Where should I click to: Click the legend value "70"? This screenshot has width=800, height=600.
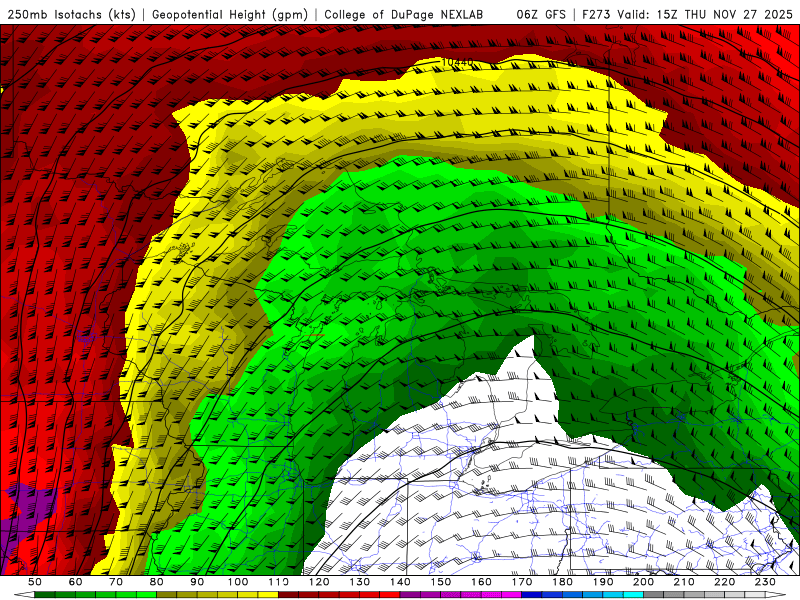(116, 582)
